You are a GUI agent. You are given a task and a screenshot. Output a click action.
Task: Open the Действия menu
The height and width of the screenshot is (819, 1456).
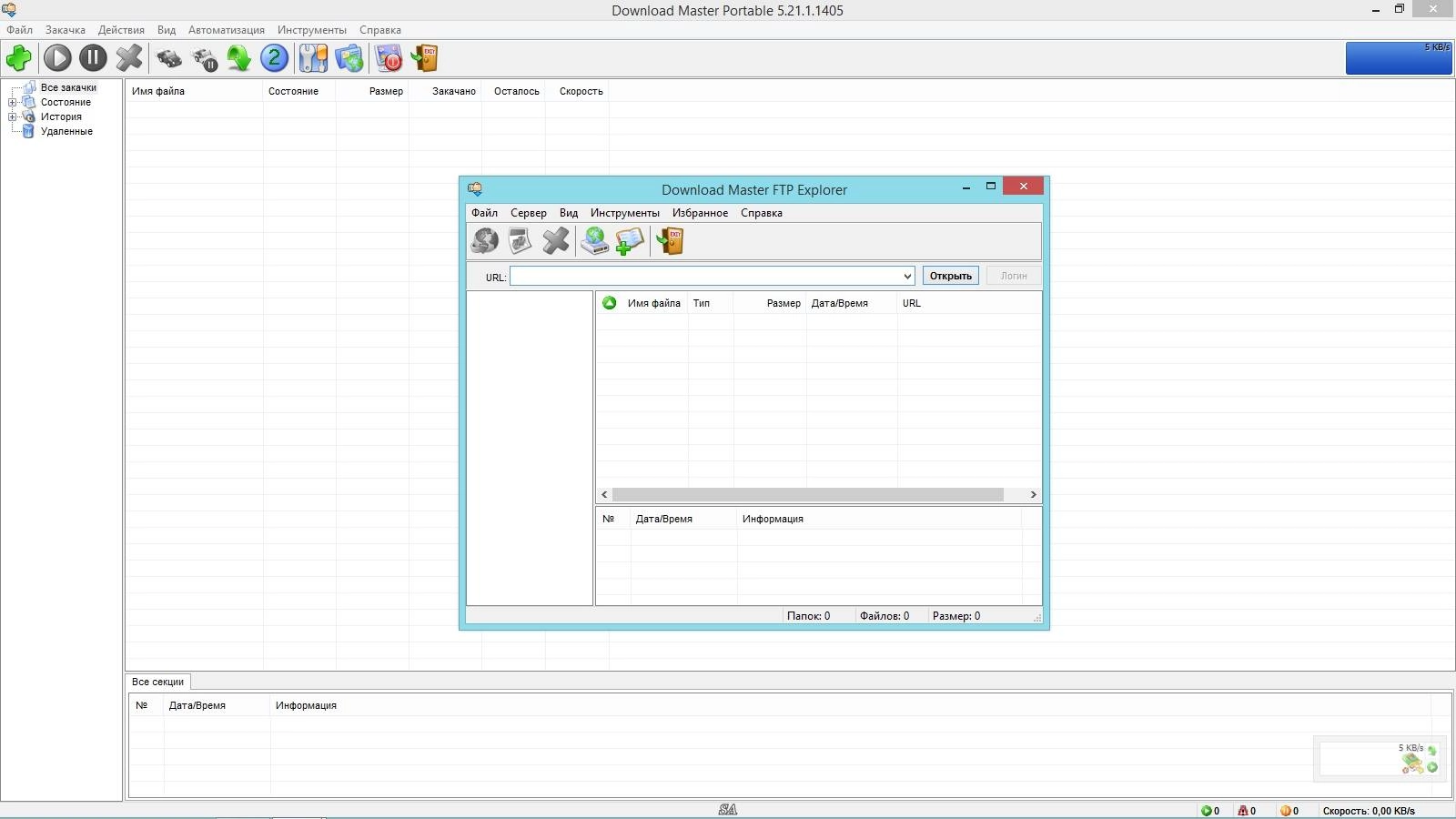121,30
